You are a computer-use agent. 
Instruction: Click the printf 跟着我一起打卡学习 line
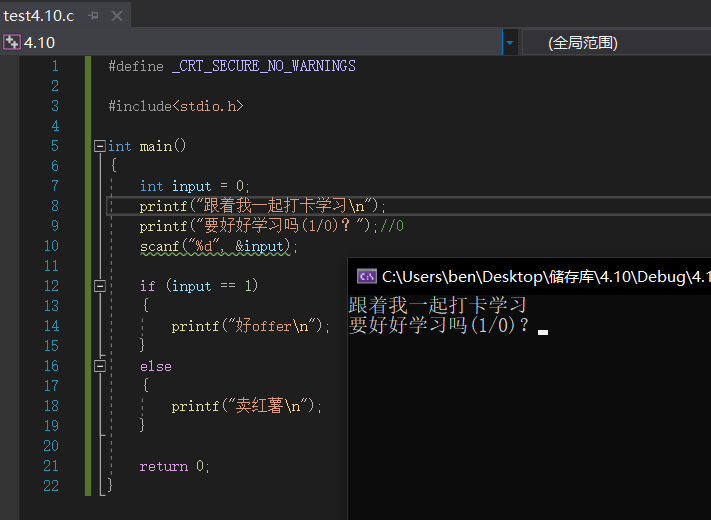coord(263,206)
